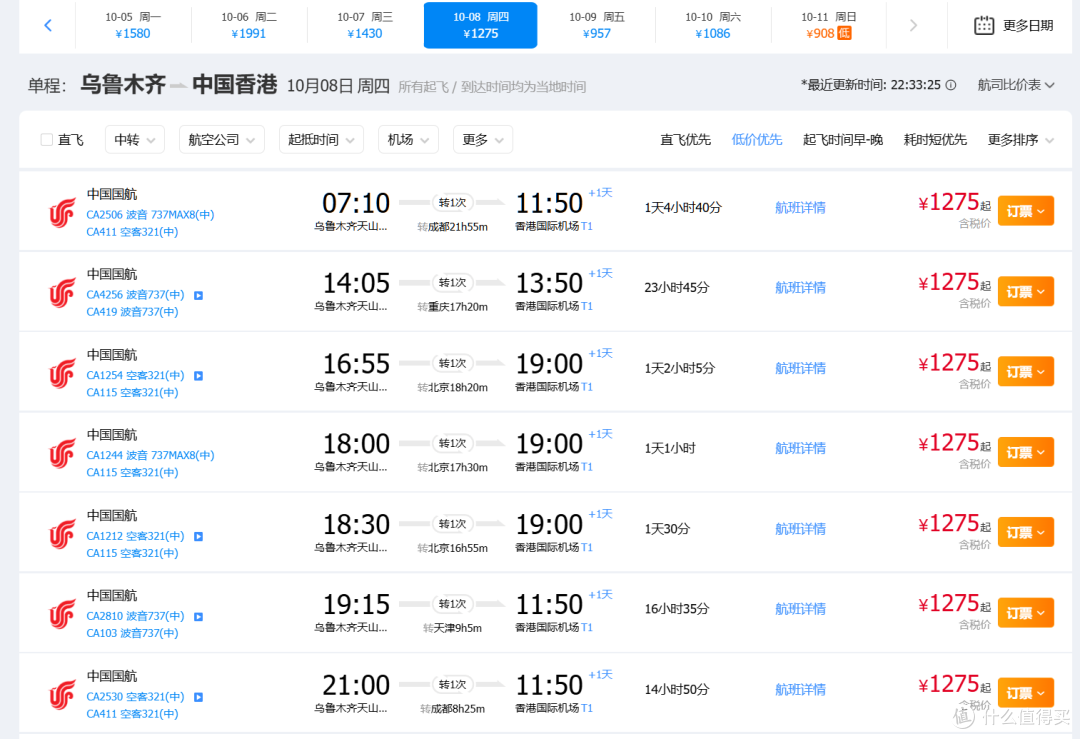
Task: Open 航班详情 for the 18:00 flight
Action: [800, 448]
